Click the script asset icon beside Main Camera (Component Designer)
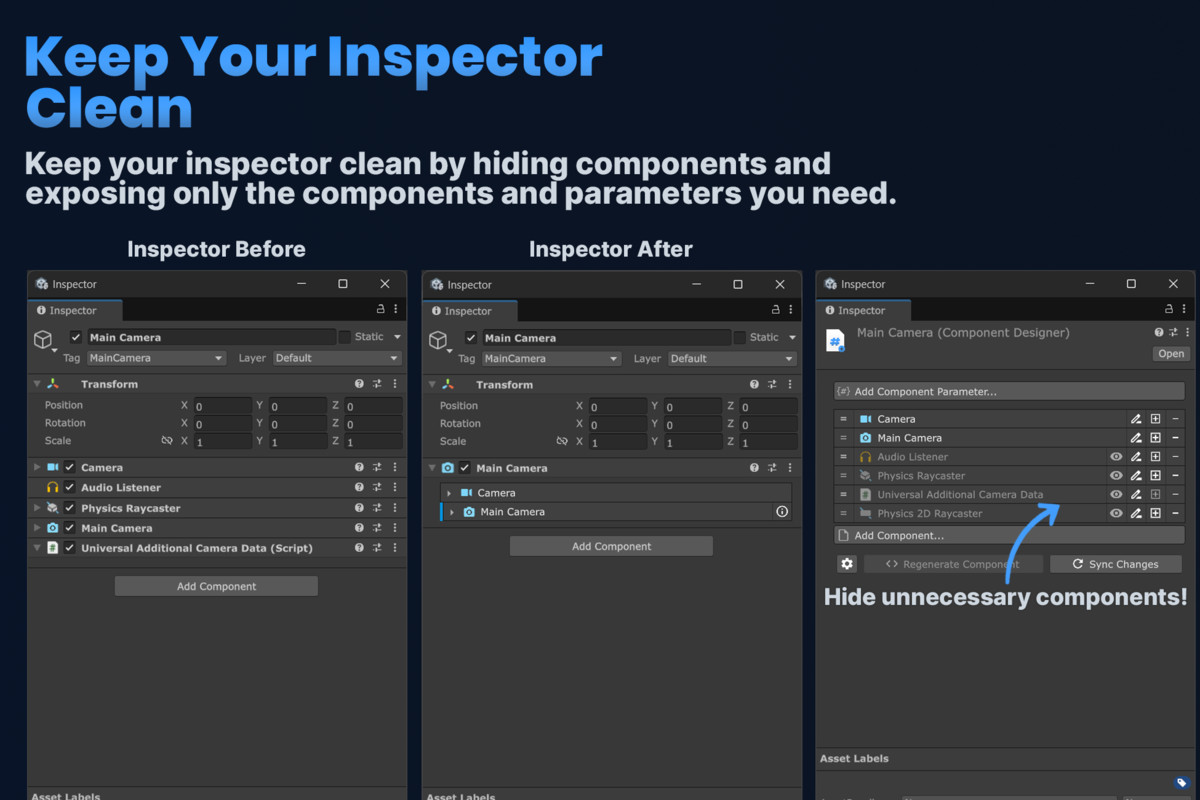This screenshot has width=1200, height=800. tap(835, 341)
